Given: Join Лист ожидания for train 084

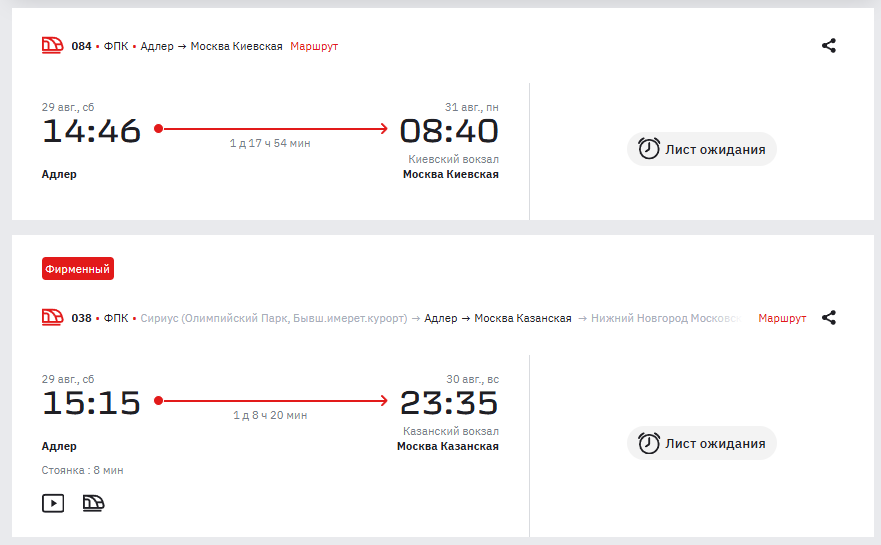Looking at the screenshot, I should [x=702, y=149].
